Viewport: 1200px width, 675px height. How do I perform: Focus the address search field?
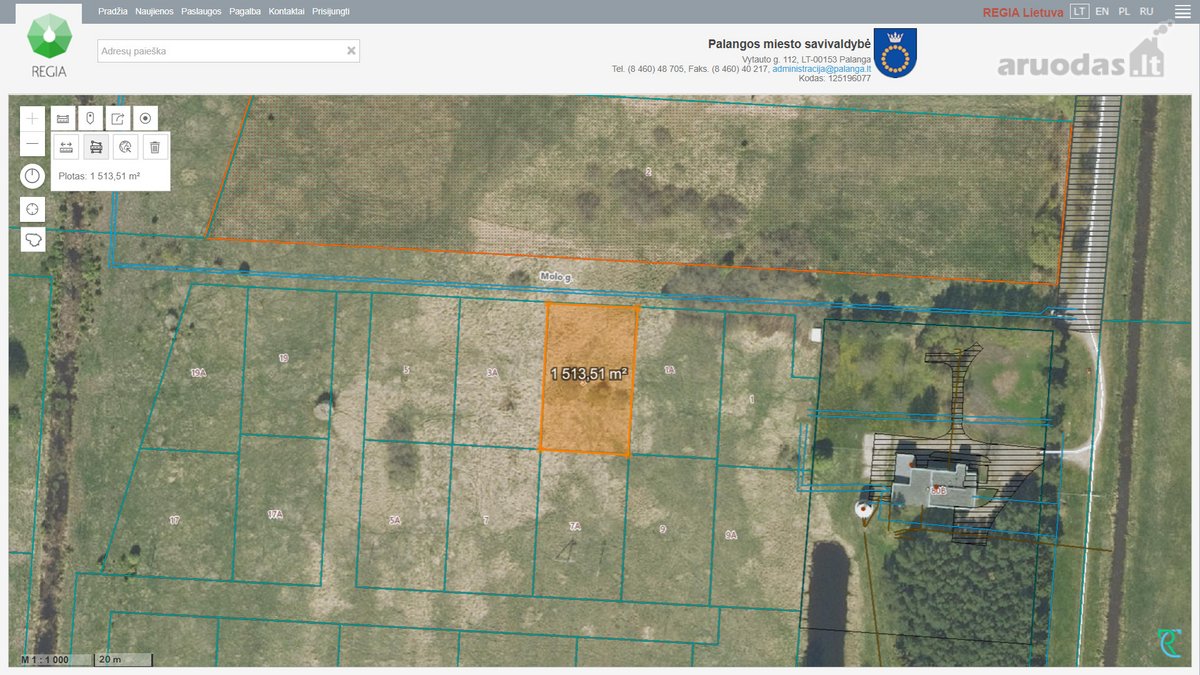(x=228, y=51)
